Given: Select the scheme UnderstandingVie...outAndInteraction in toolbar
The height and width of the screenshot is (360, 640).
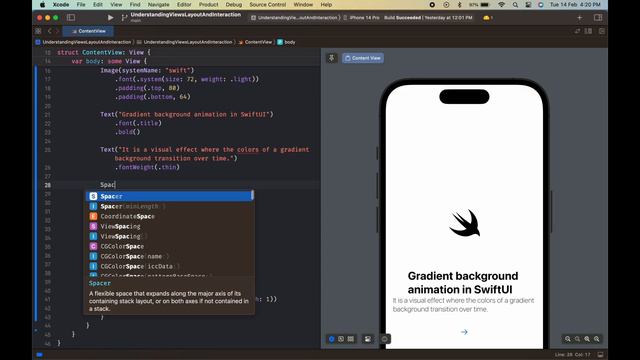Looking at the screenshot, I should (295, 18).
